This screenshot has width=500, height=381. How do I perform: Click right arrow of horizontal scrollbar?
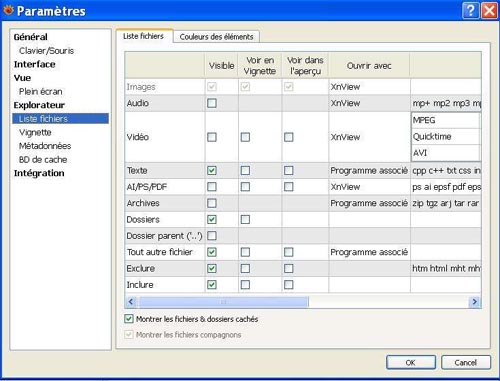pyautogui.click(x=474, y=302)
